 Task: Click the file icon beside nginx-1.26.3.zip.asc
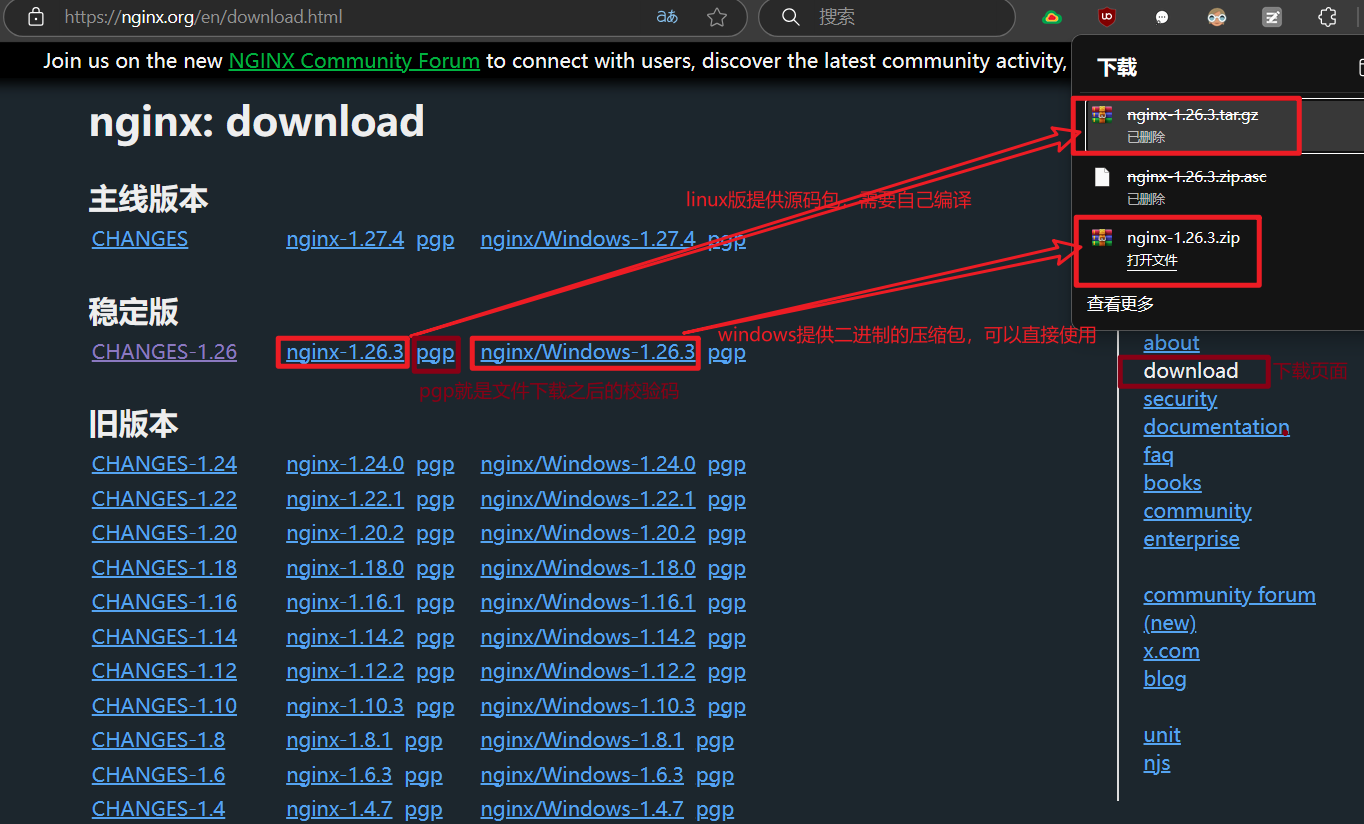click(1101, 177)
